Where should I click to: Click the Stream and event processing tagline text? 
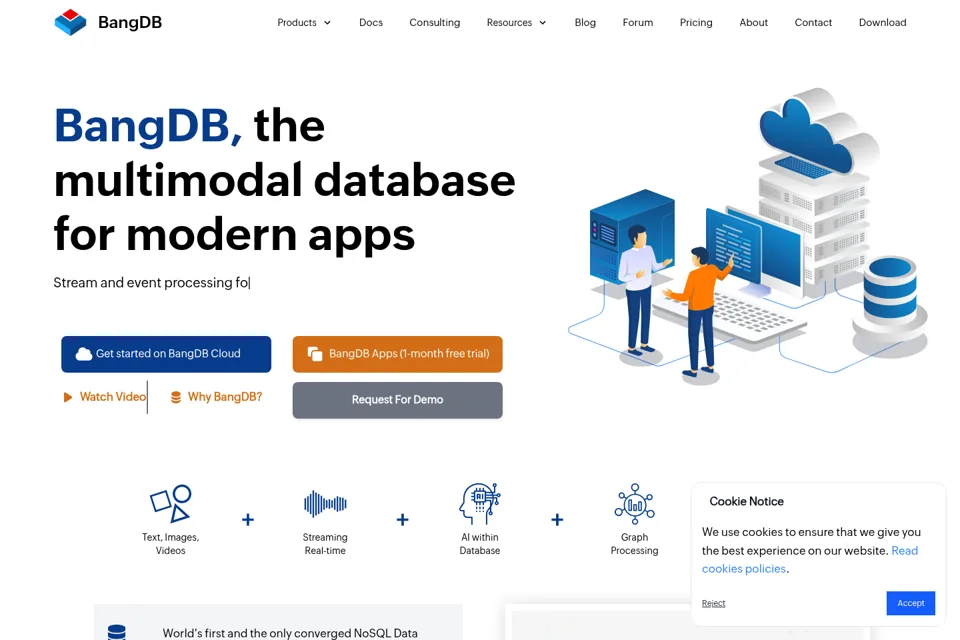tap(151, 282)
